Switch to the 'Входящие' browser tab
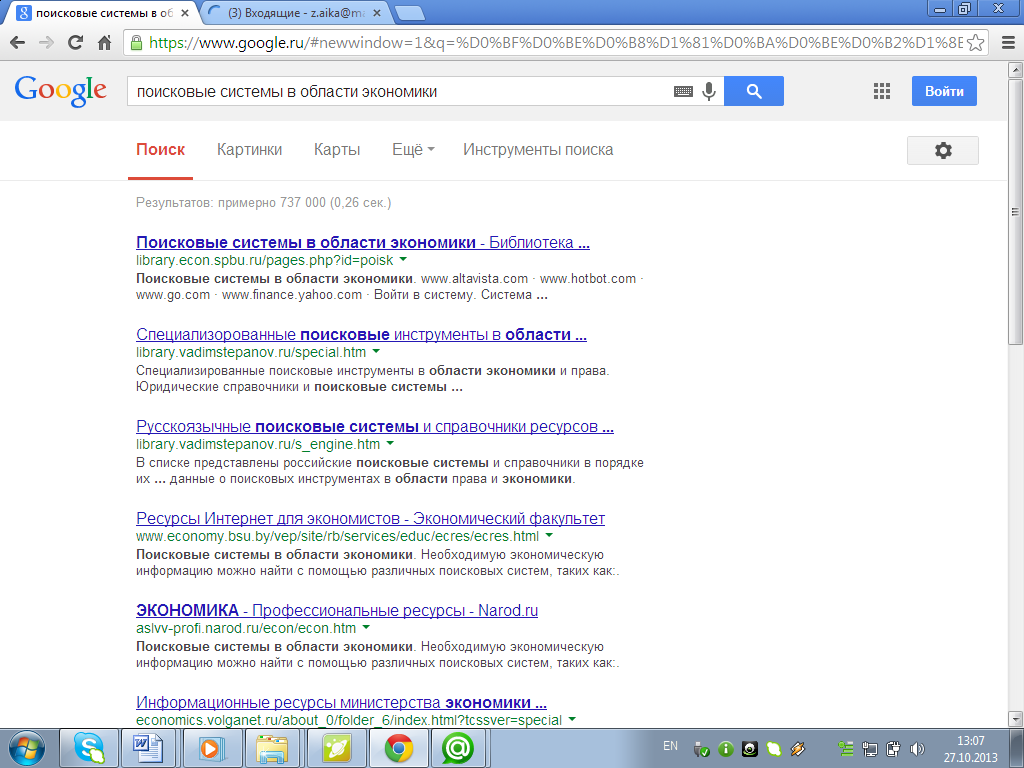The height and width of the screenshot is (768, 1024). pyautogui.click(x=295, y=12)
